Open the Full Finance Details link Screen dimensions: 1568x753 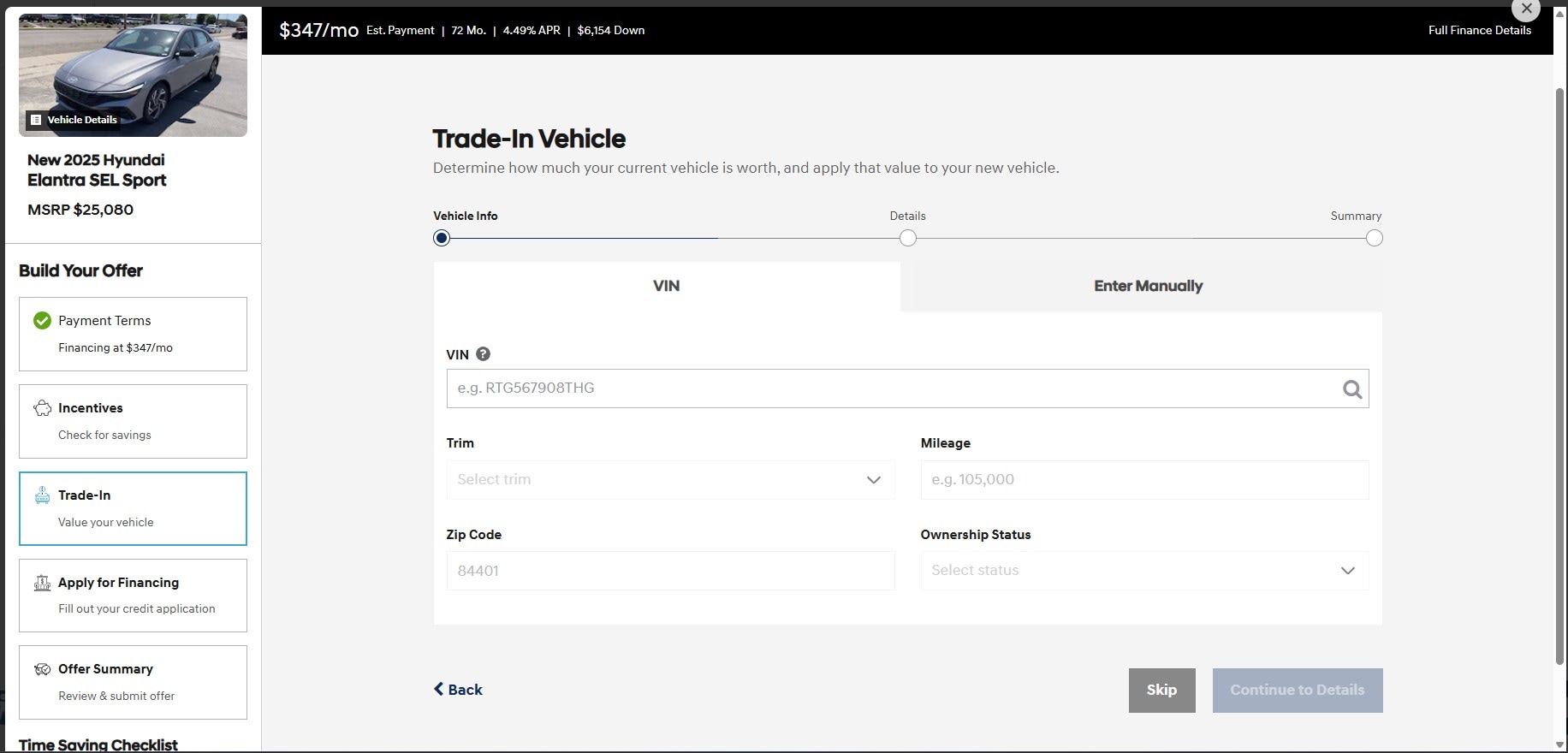point(1479,30)
